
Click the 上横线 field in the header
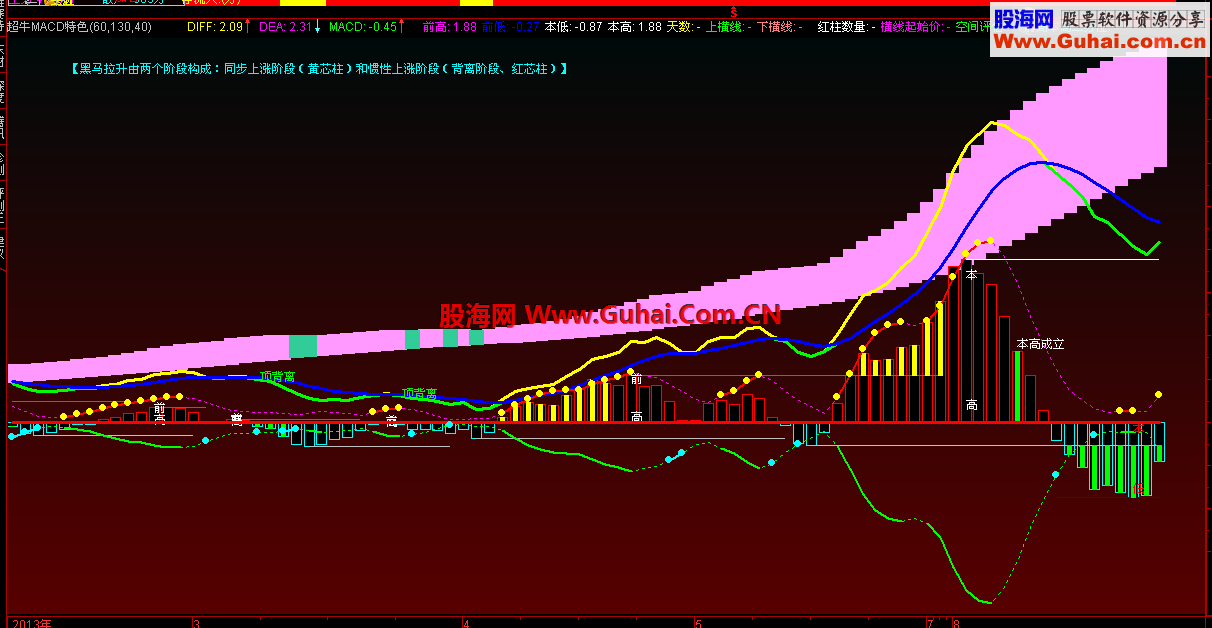click(x=728, y=27)
